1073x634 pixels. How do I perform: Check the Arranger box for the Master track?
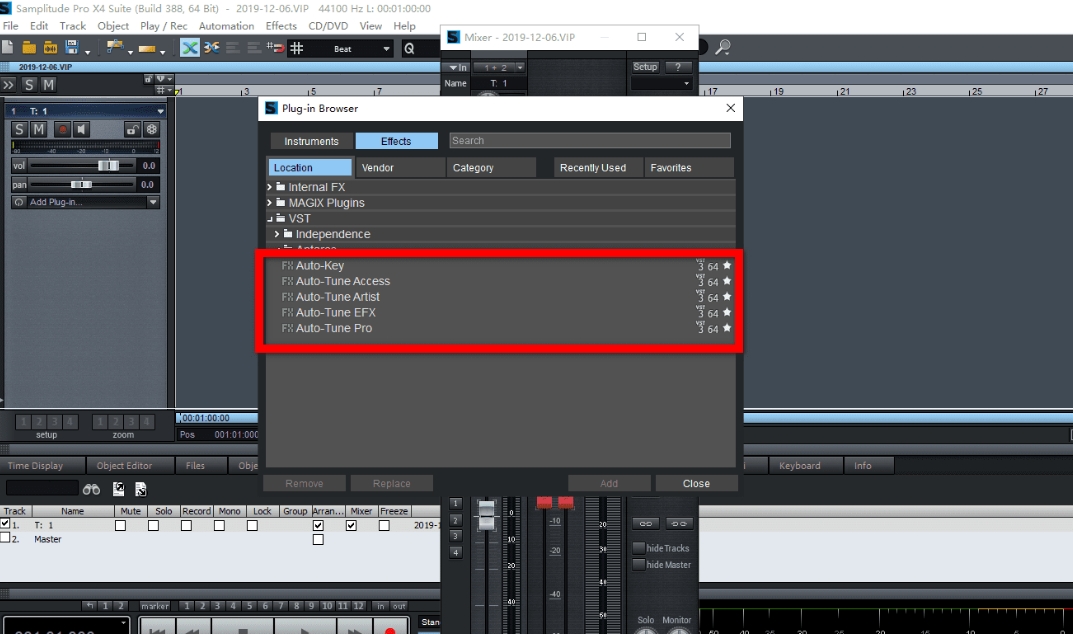318,540
